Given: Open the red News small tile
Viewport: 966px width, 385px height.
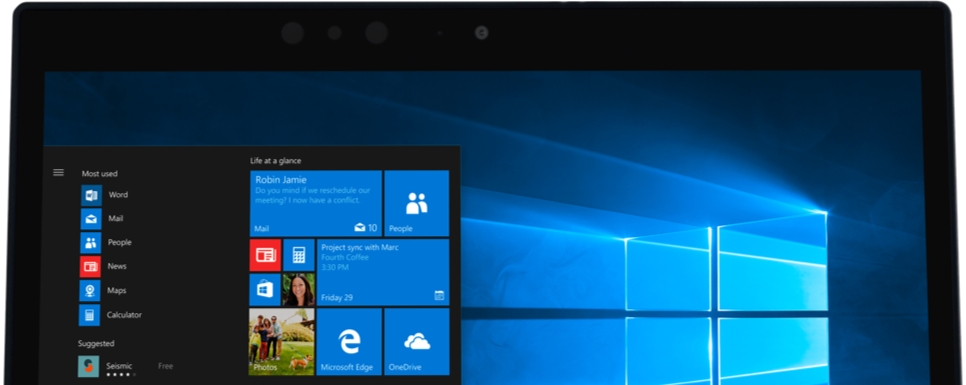Looking at the screenshot, I should point(265,255).
